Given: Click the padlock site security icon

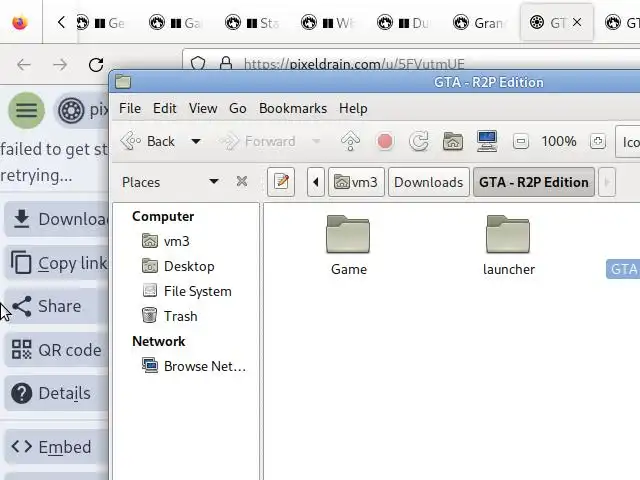Looking at the screenshot, I should click(x=226, y=64).
